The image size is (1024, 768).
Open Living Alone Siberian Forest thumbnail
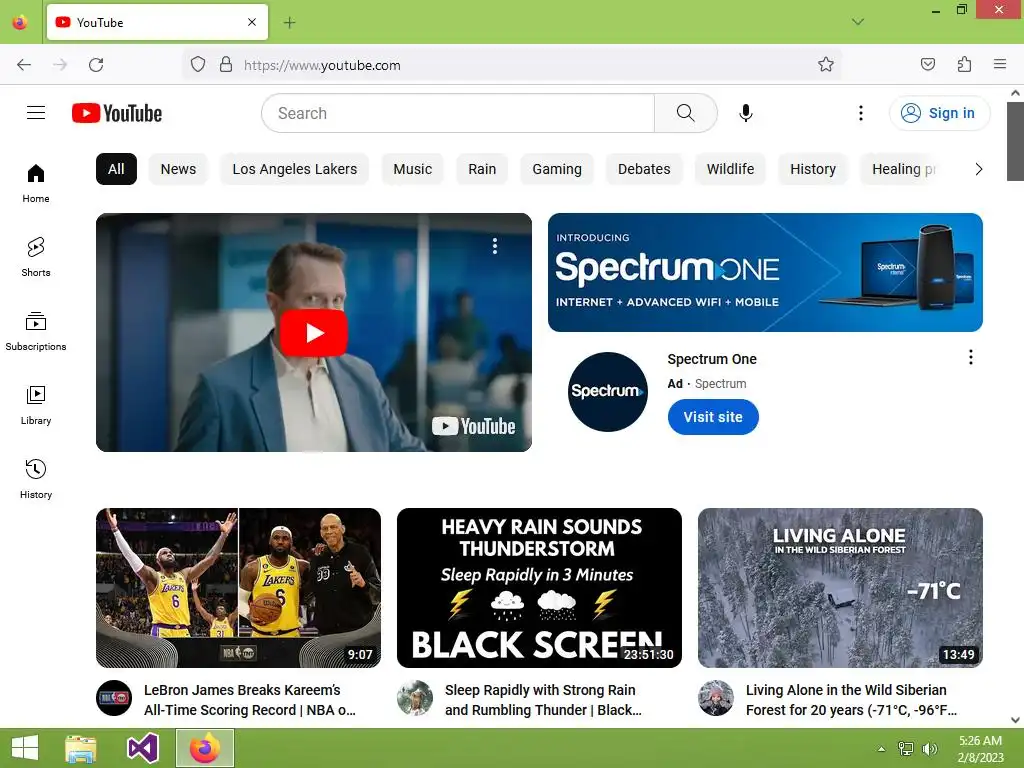tap(840, 588)
